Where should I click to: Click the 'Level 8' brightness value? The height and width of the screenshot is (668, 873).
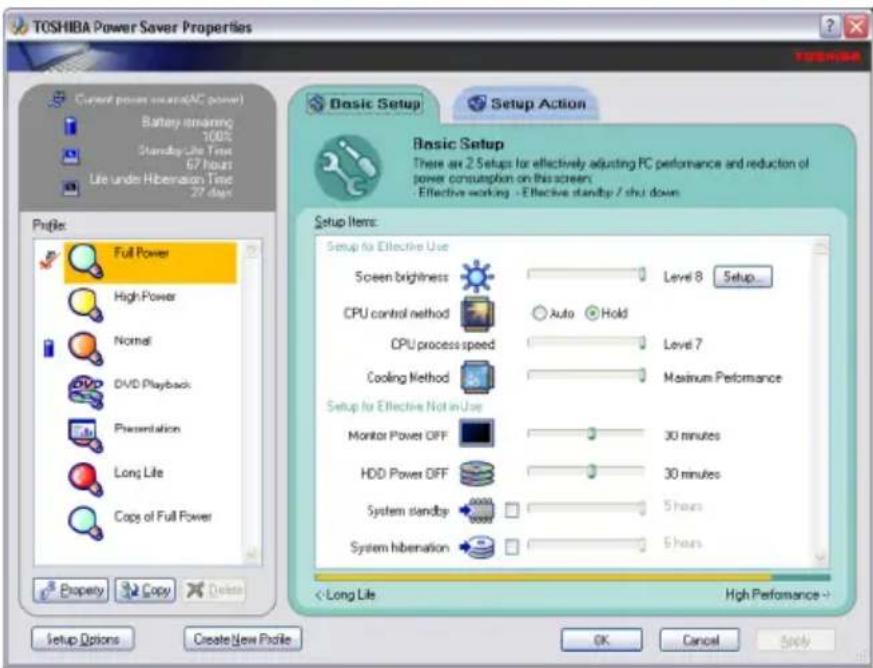pos(683,277)
